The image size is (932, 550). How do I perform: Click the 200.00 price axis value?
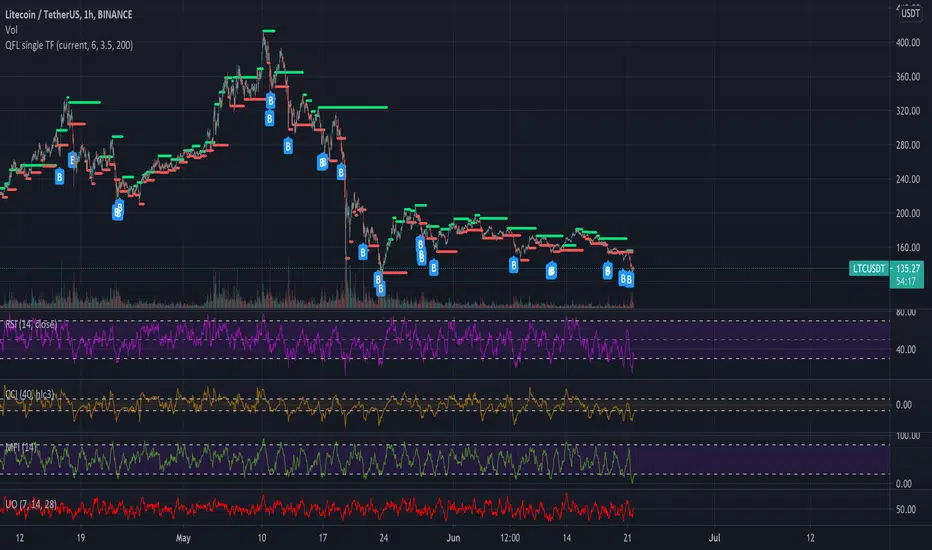pos(908,213)
